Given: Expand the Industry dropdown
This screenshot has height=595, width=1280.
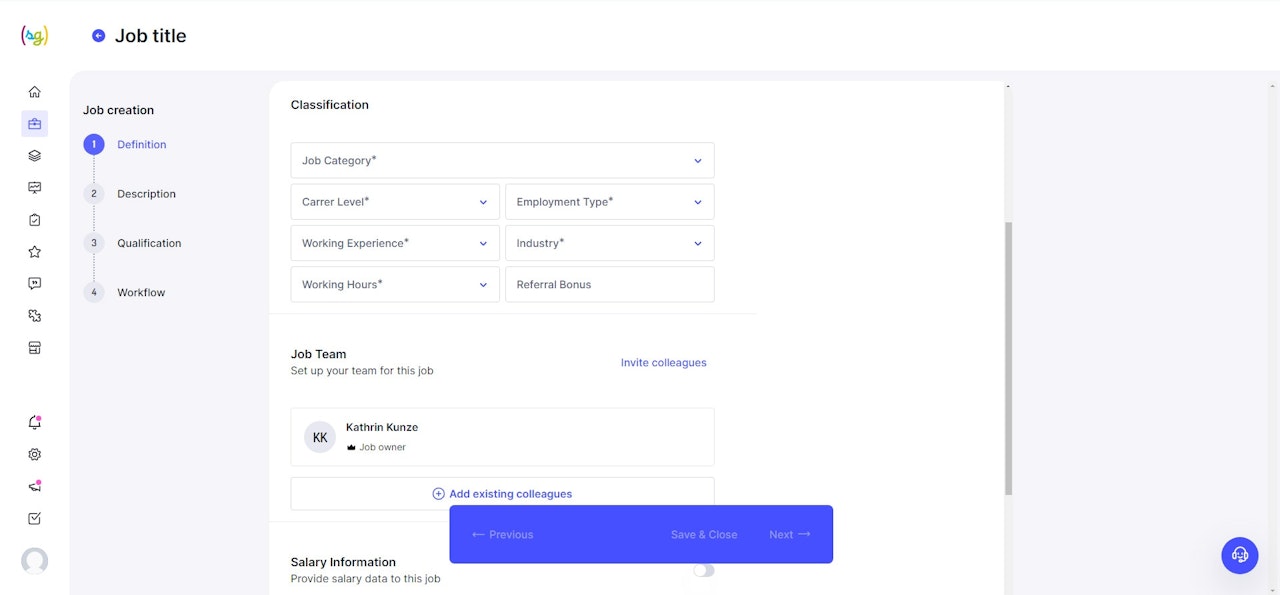Looking at the screenshot, I should coord(609,243).
